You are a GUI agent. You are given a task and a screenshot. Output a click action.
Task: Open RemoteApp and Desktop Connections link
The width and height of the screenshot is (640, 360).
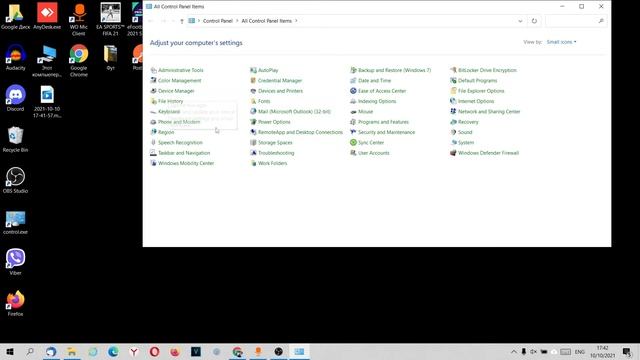300,132
